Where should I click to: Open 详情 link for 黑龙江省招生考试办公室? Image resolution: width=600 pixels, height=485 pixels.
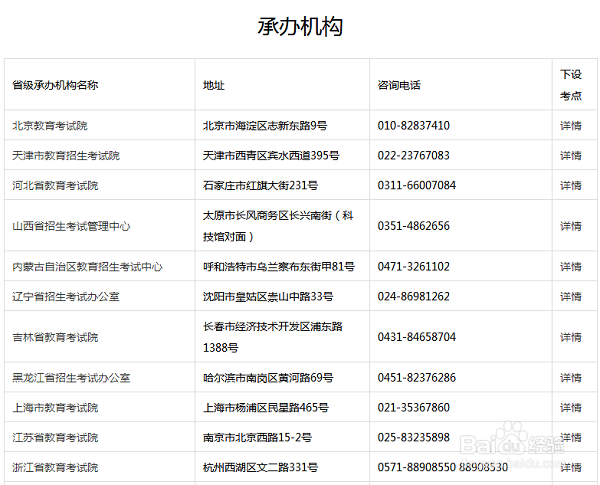(x=571, y=377)
